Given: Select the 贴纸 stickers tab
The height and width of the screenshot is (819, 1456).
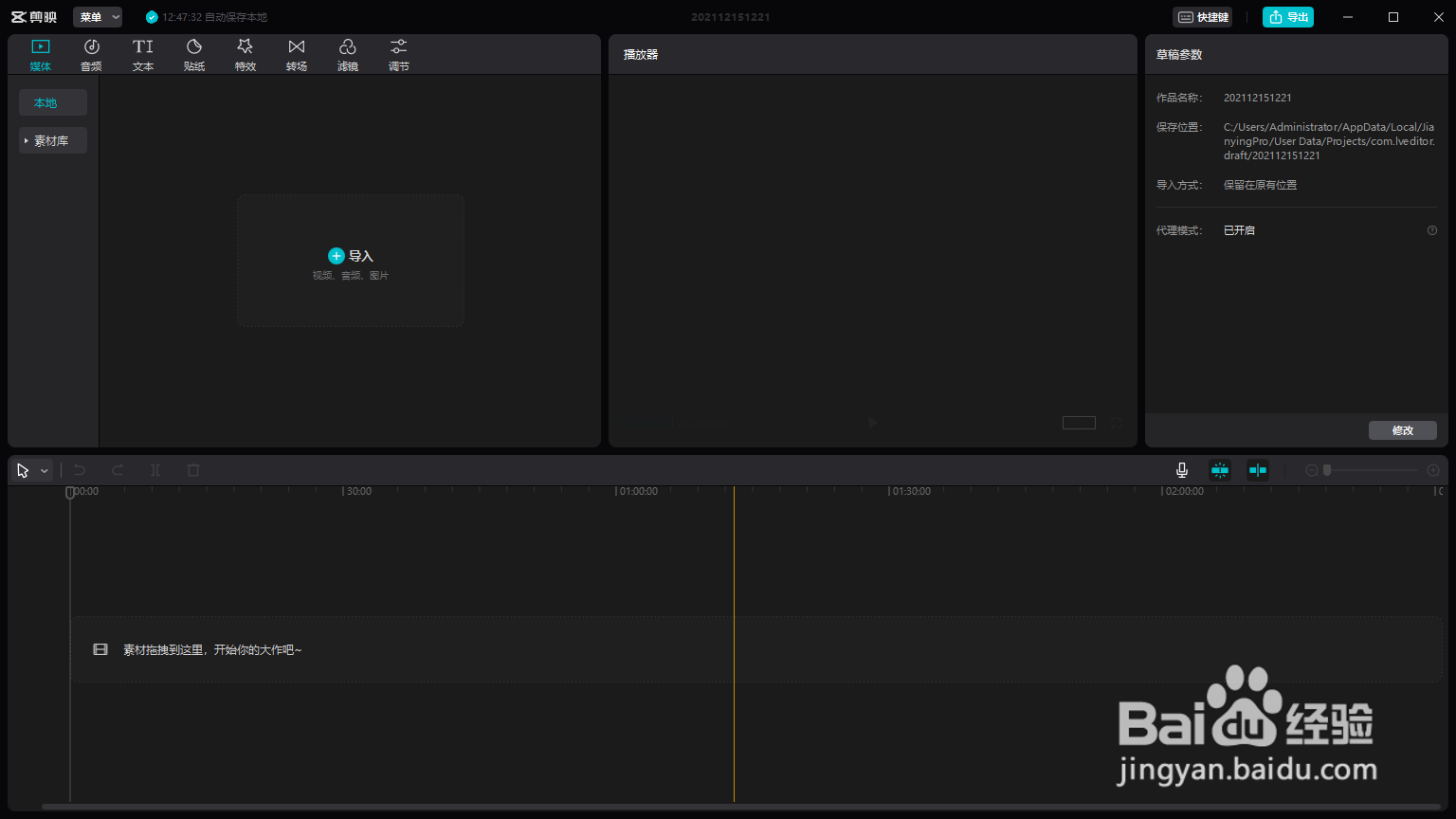Looking at the screenshot, I should (x=194, y=55).
